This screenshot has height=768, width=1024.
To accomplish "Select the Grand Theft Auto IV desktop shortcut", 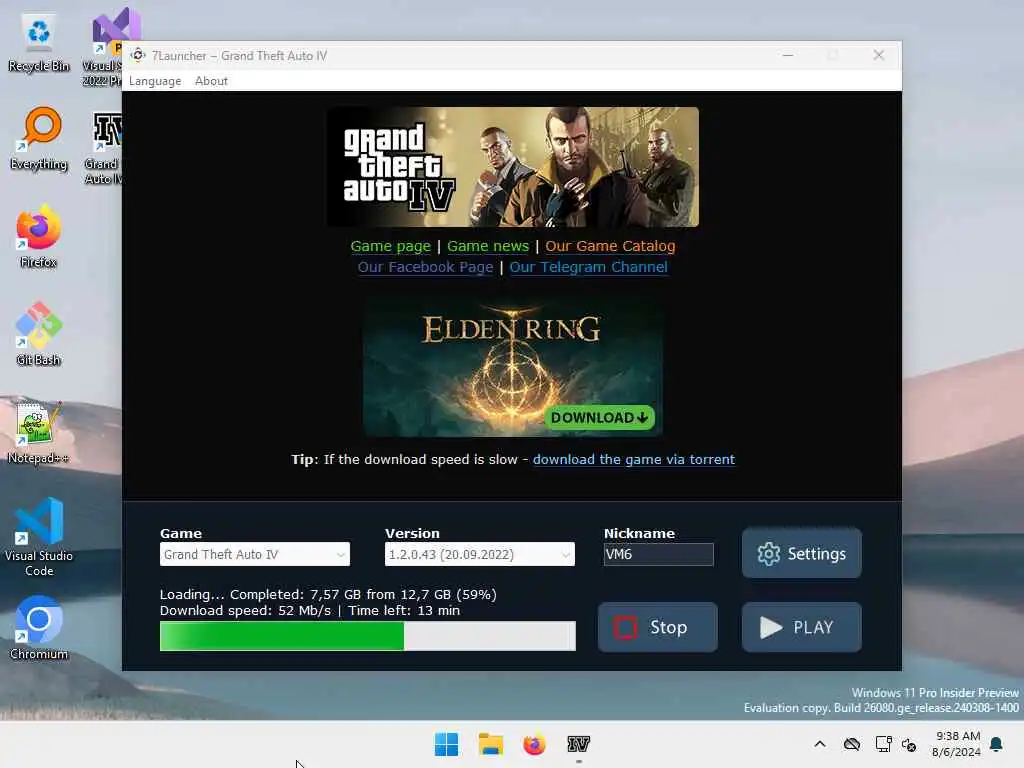I will 104,148.
